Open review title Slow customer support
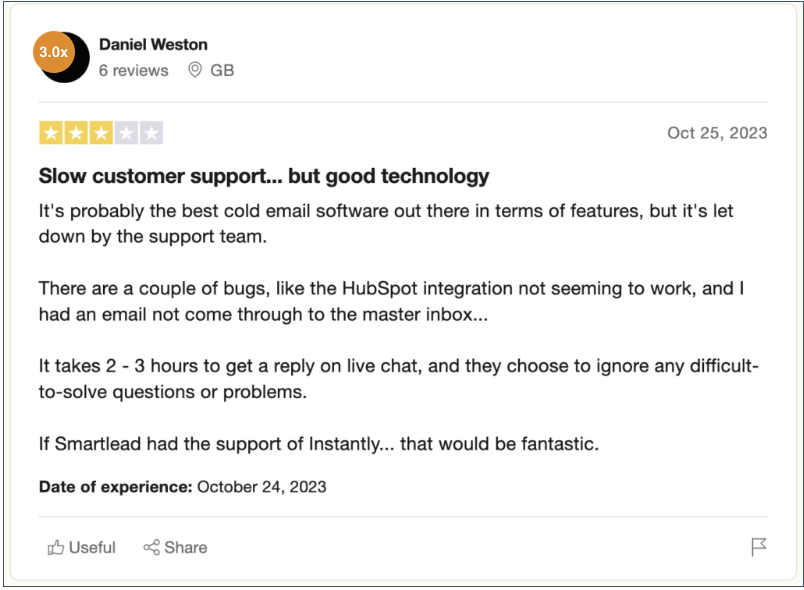 pyautogui.click(x=264, y=176)
